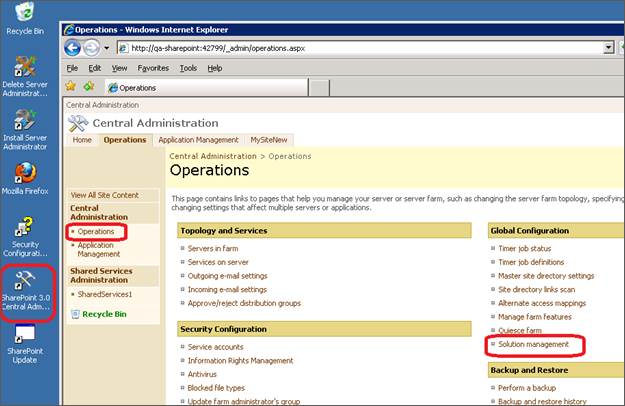
Task: Open the Tools menu
Action: coord(188,68)
